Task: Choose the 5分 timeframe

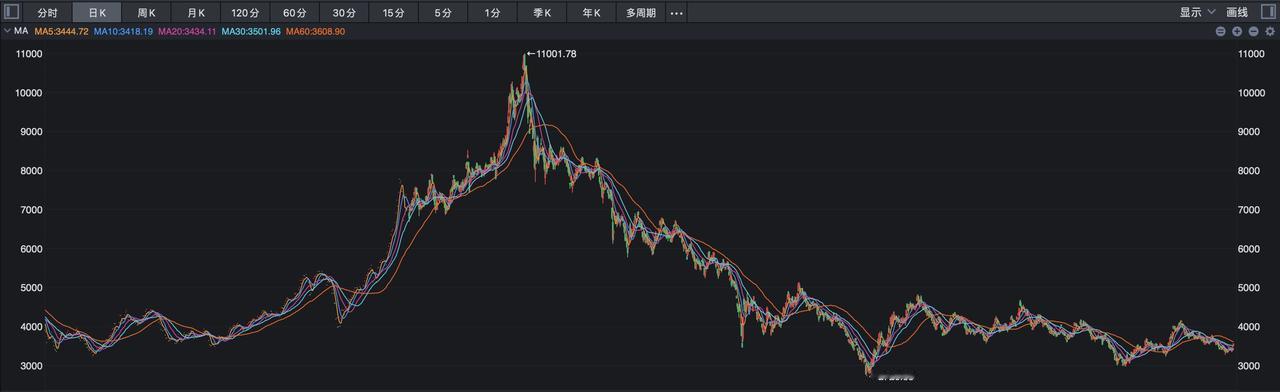Action: click(x=443, y=13)
